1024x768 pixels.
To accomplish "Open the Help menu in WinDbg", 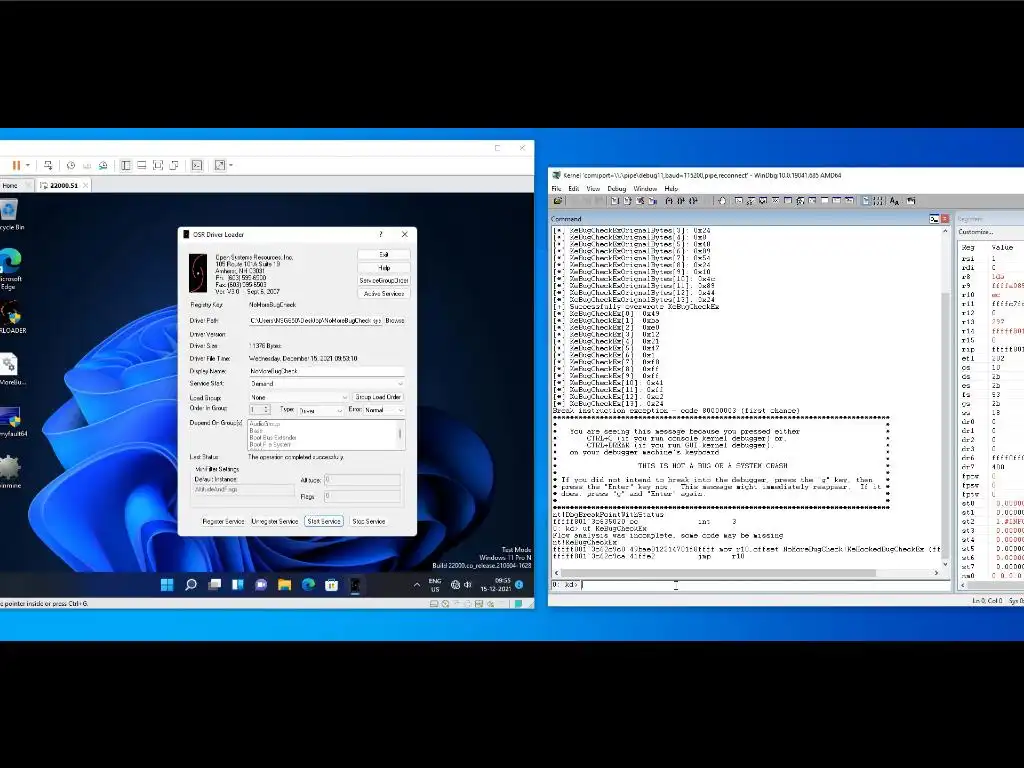I will (671, 189).
